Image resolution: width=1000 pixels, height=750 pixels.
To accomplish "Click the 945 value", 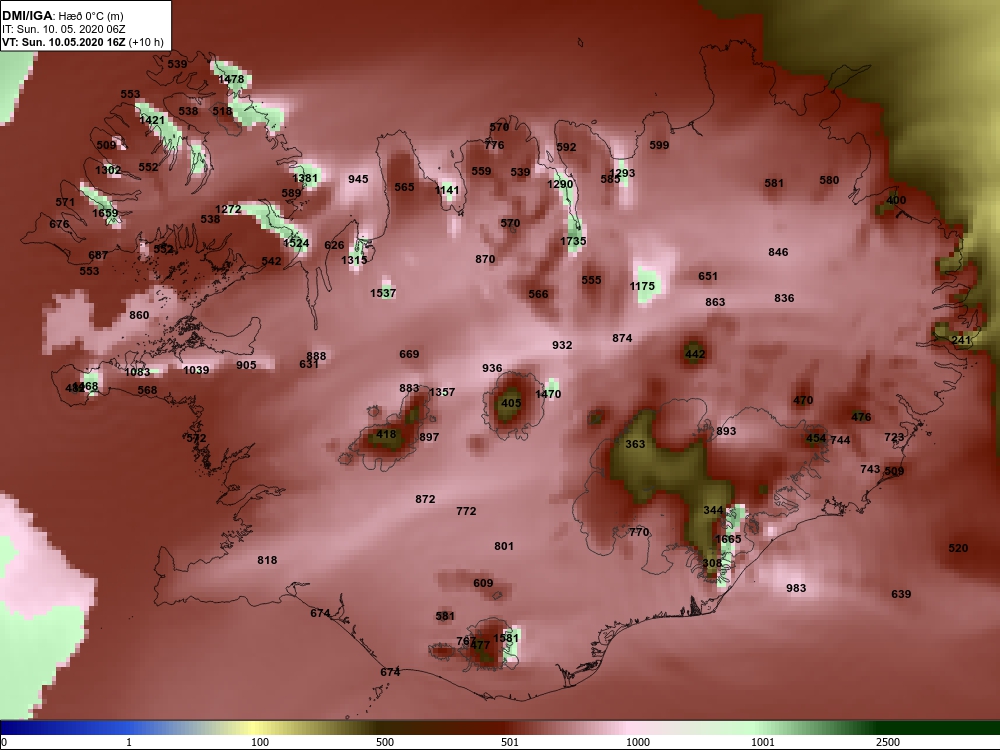I will click(x=358, y=179).
